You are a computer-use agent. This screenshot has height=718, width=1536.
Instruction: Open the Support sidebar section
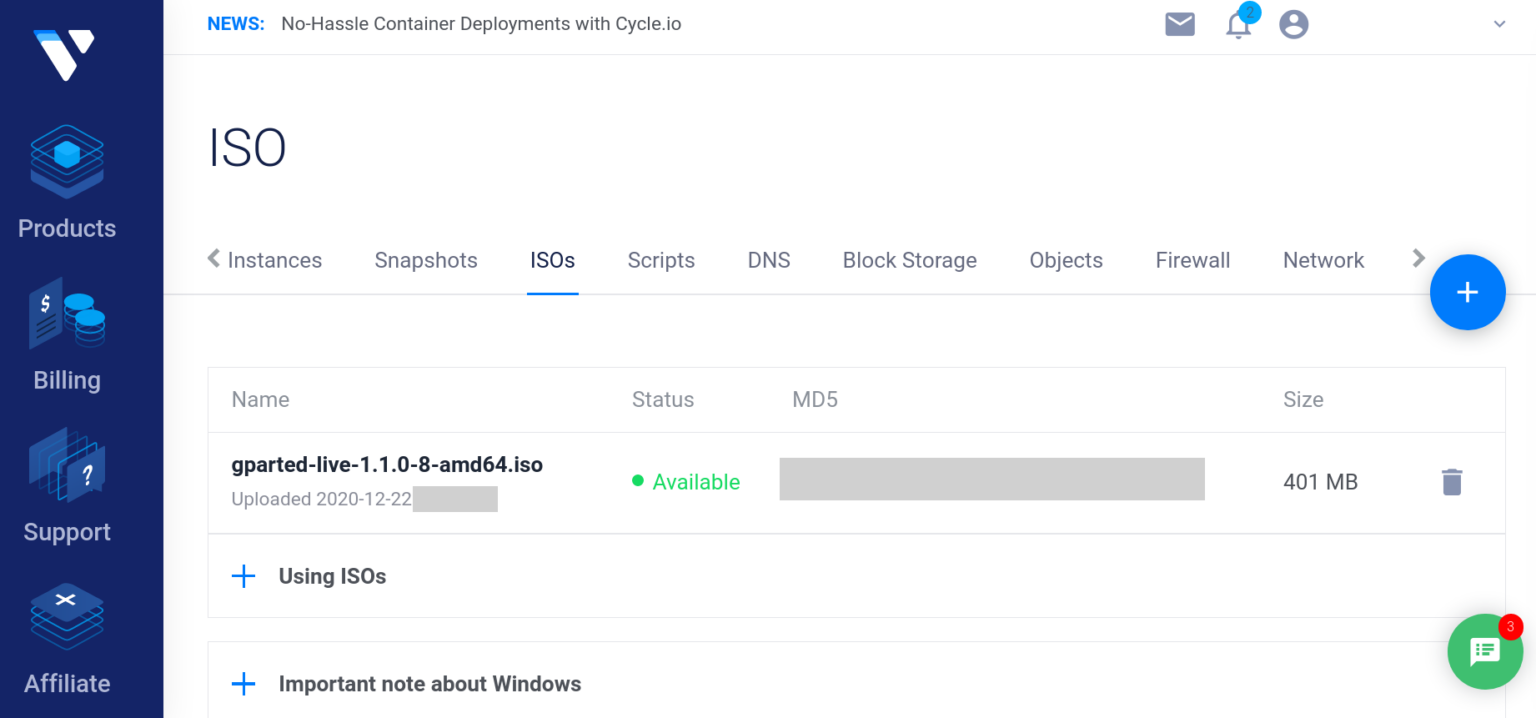coord(67,488)
